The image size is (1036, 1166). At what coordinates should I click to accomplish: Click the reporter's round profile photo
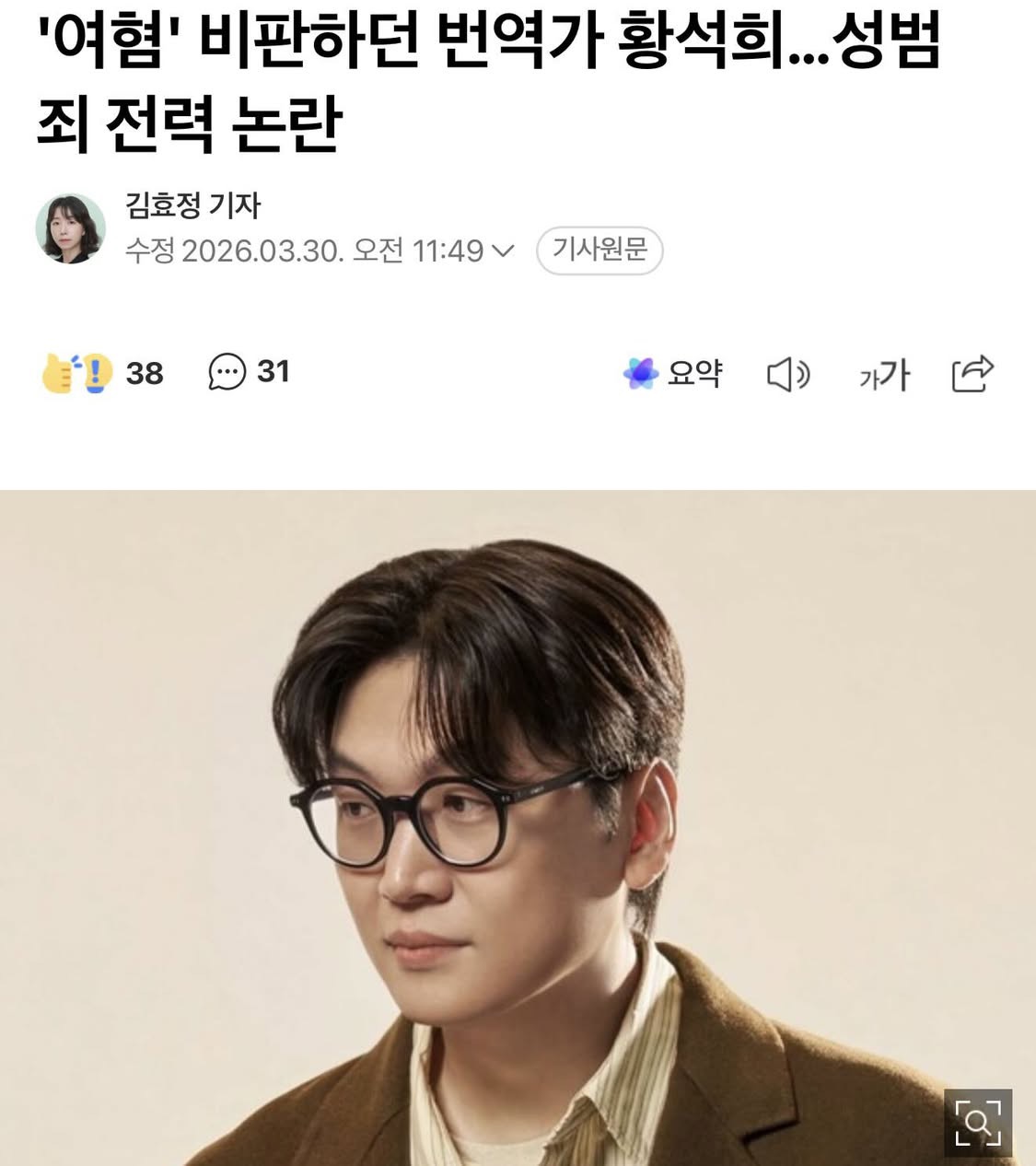71,228
